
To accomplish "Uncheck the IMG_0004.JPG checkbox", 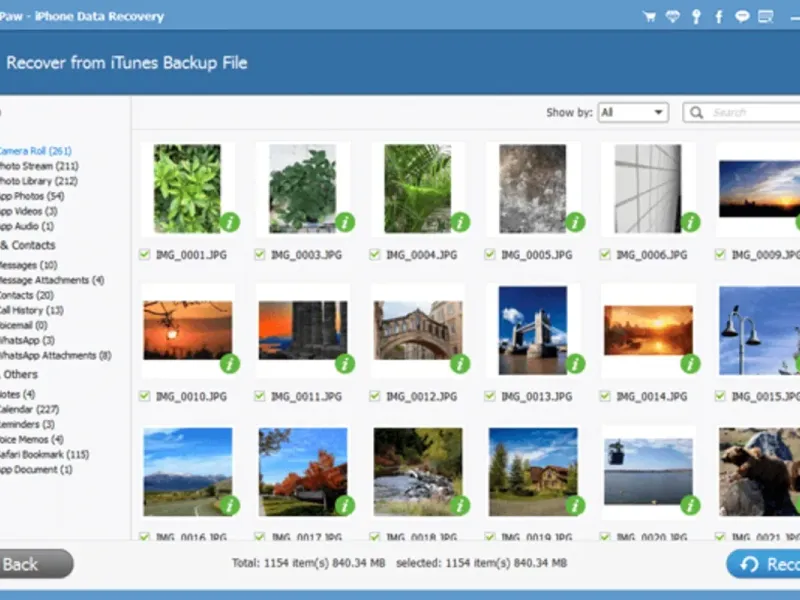I will 375,254.
